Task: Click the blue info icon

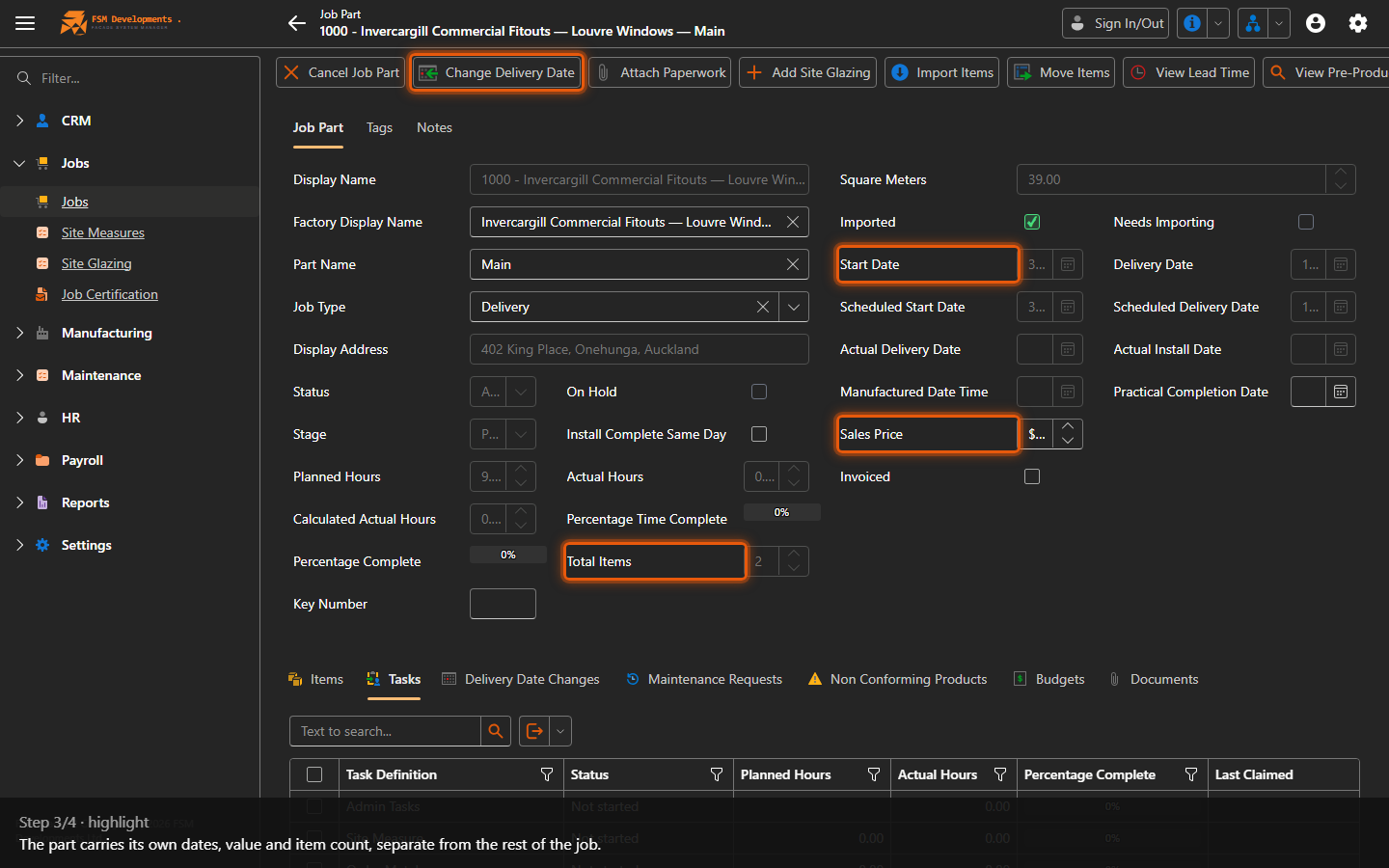Action: (1192, 23)
